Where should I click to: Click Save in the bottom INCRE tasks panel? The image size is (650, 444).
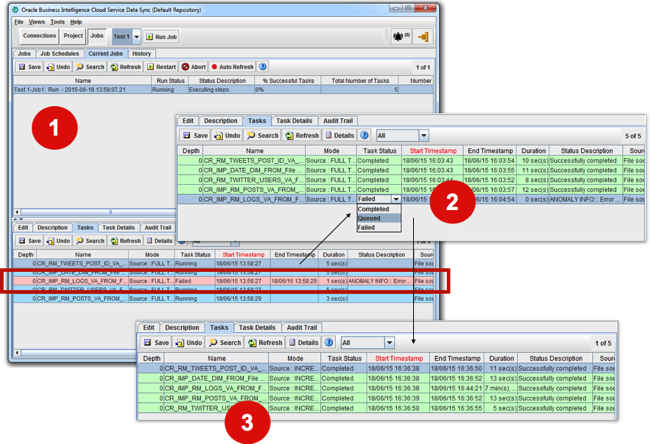pos(156,343)
